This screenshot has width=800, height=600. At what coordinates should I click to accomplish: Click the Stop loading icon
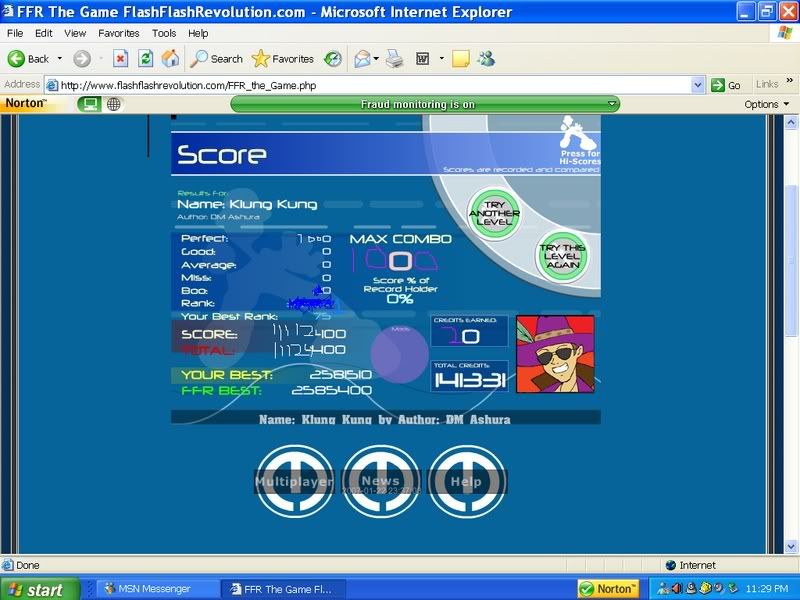point(120,59)
